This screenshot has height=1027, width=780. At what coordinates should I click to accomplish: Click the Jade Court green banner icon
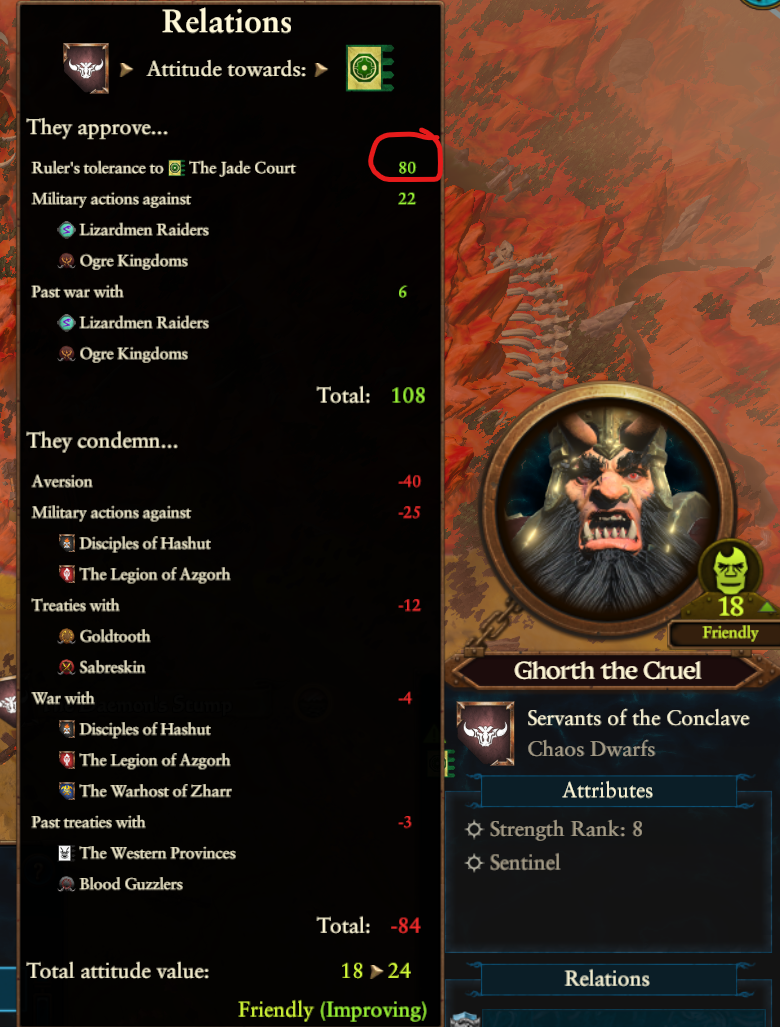369,68
